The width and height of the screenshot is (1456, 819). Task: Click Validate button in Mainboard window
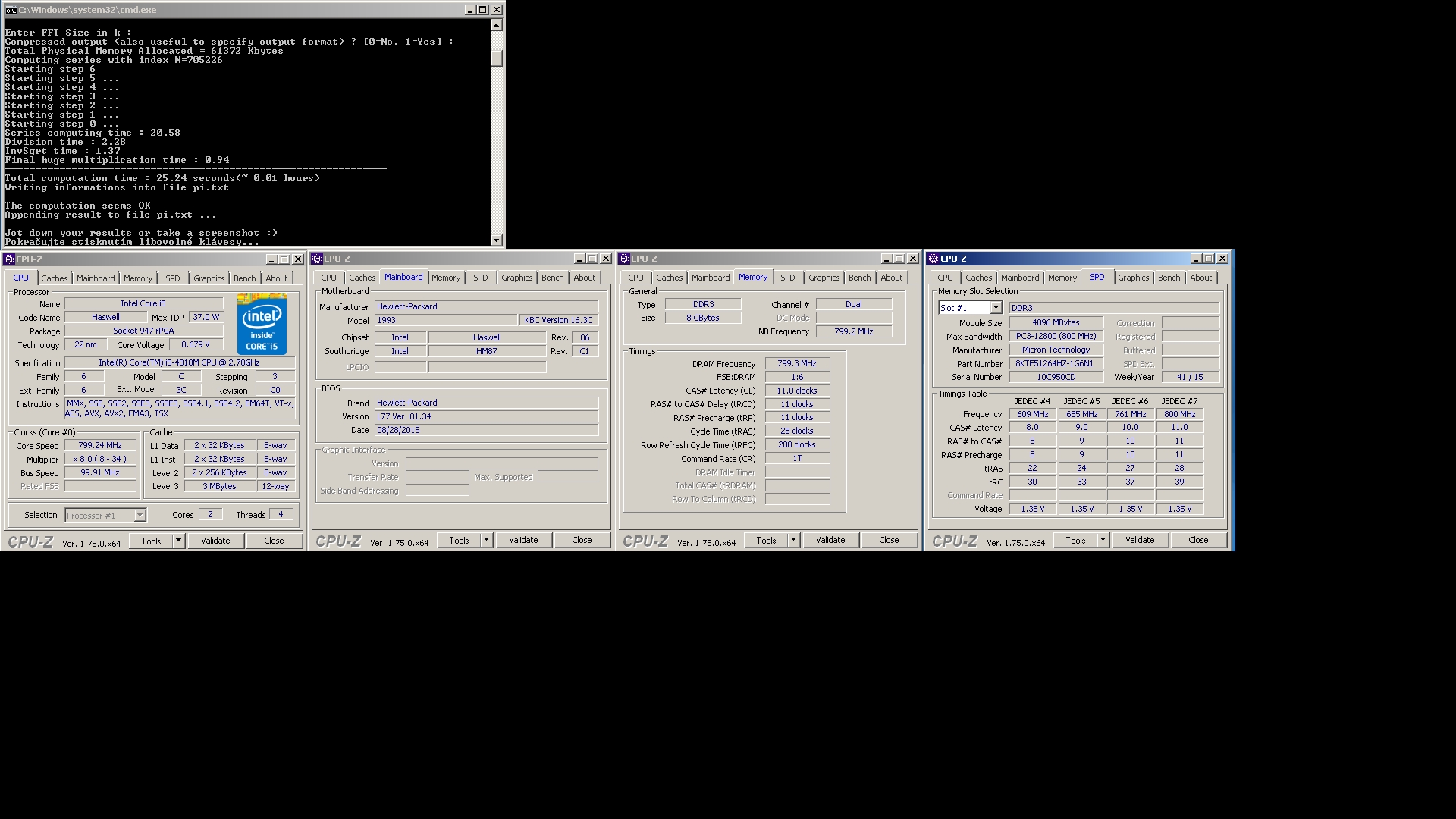pyautogui.click(x=523, y=540)
